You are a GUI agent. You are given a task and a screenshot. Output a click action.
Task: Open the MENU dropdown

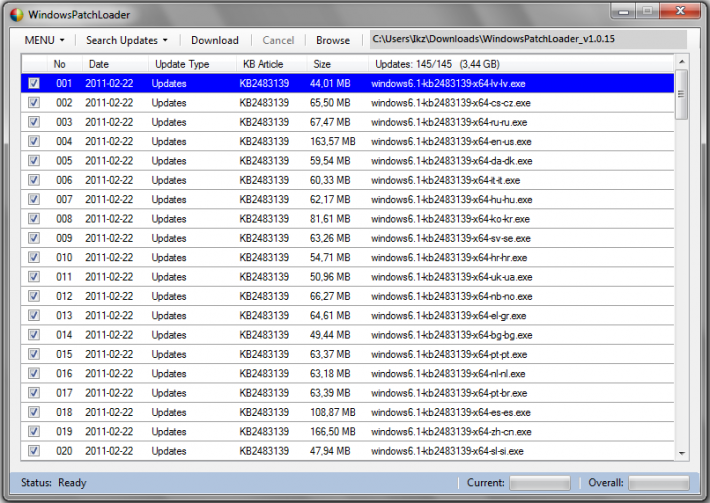tap(44, 40)
